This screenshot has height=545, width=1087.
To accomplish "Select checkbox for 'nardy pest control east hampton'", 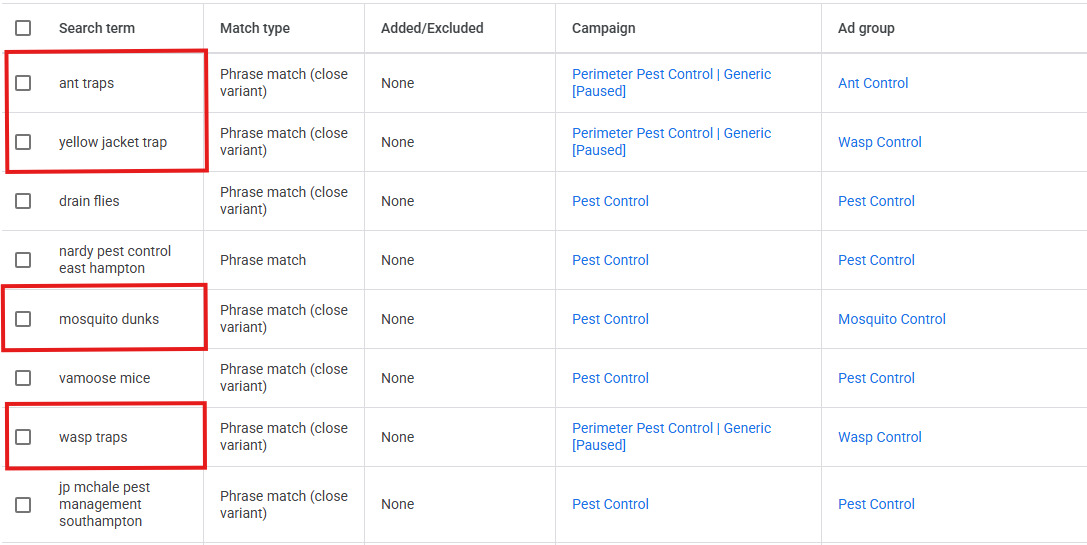I will tap(23, 260).
